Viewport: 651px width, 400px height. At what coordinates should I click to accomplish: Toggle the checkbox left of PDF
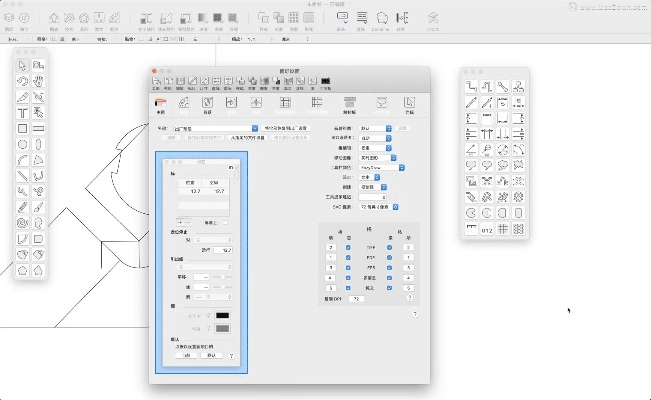(348, 258)
